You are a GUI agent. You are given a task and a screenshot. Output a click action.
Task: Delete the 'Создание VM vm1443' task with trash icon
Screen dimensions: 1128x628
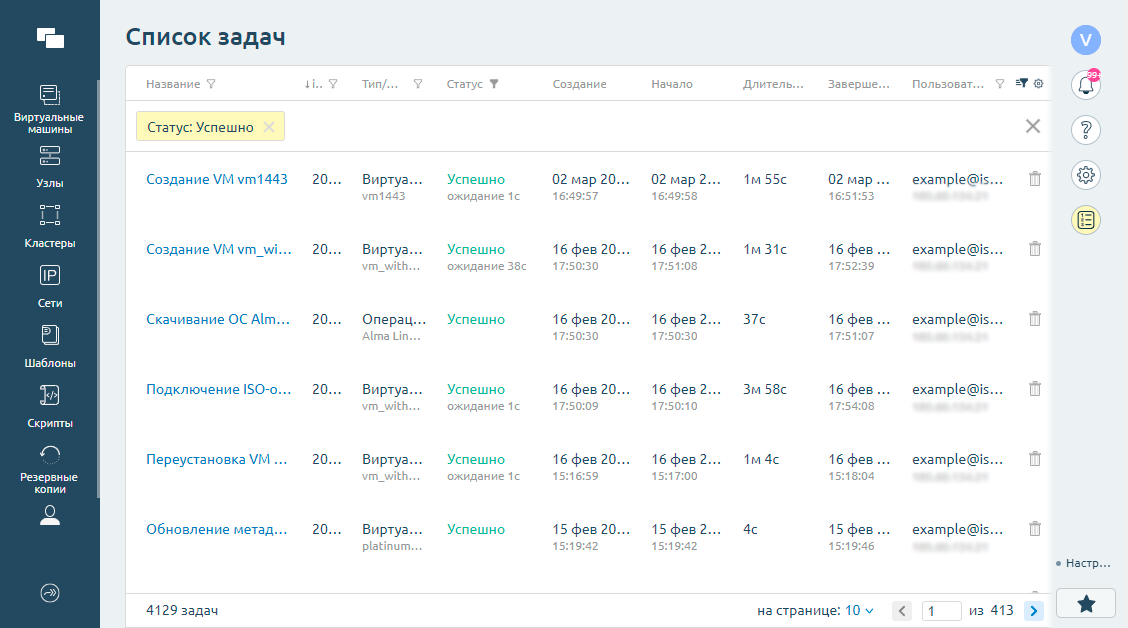1035,179
